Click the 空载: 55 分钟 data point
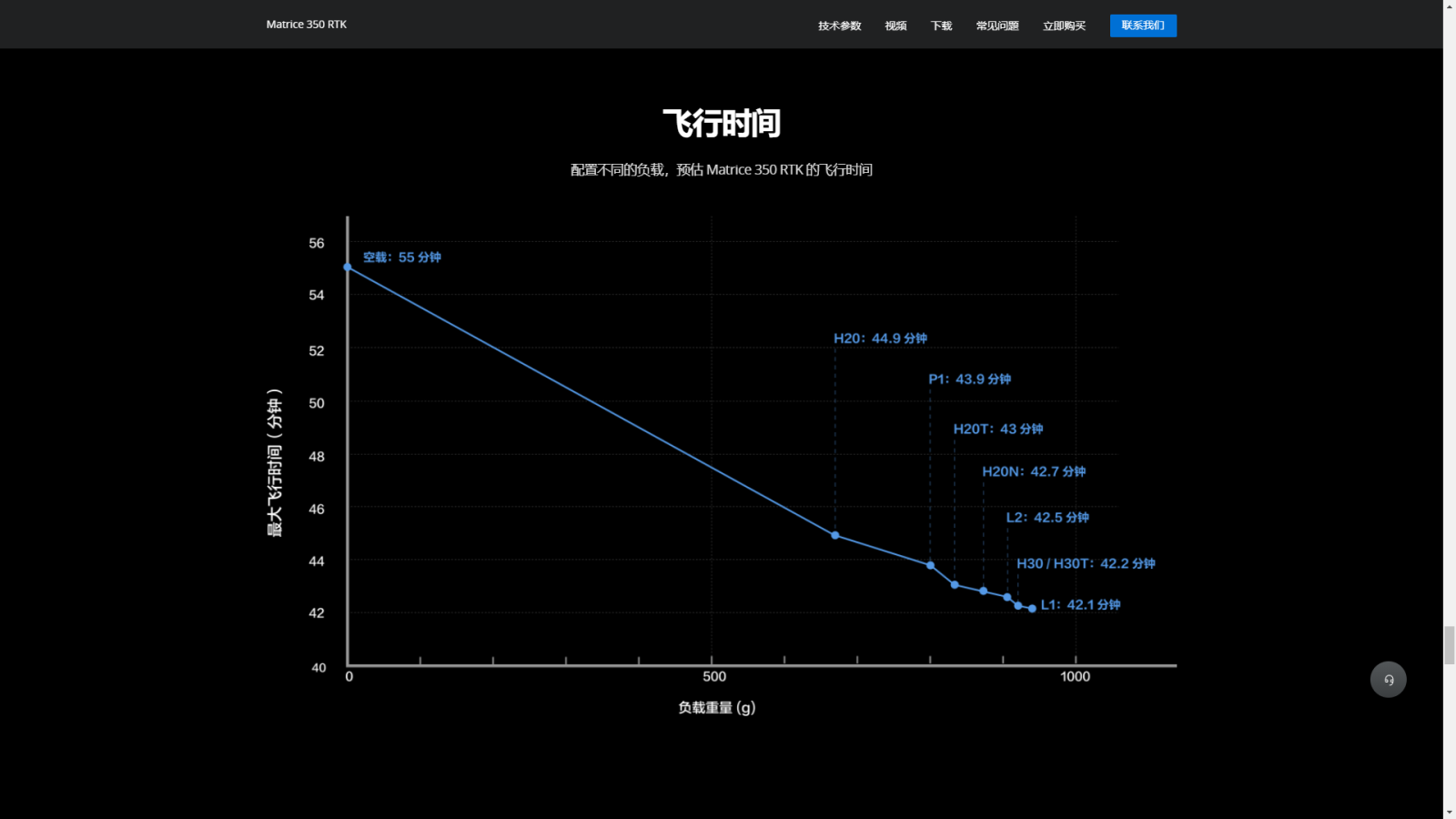The height and width of the screenshot is (819, 1456). coord(348,268)
